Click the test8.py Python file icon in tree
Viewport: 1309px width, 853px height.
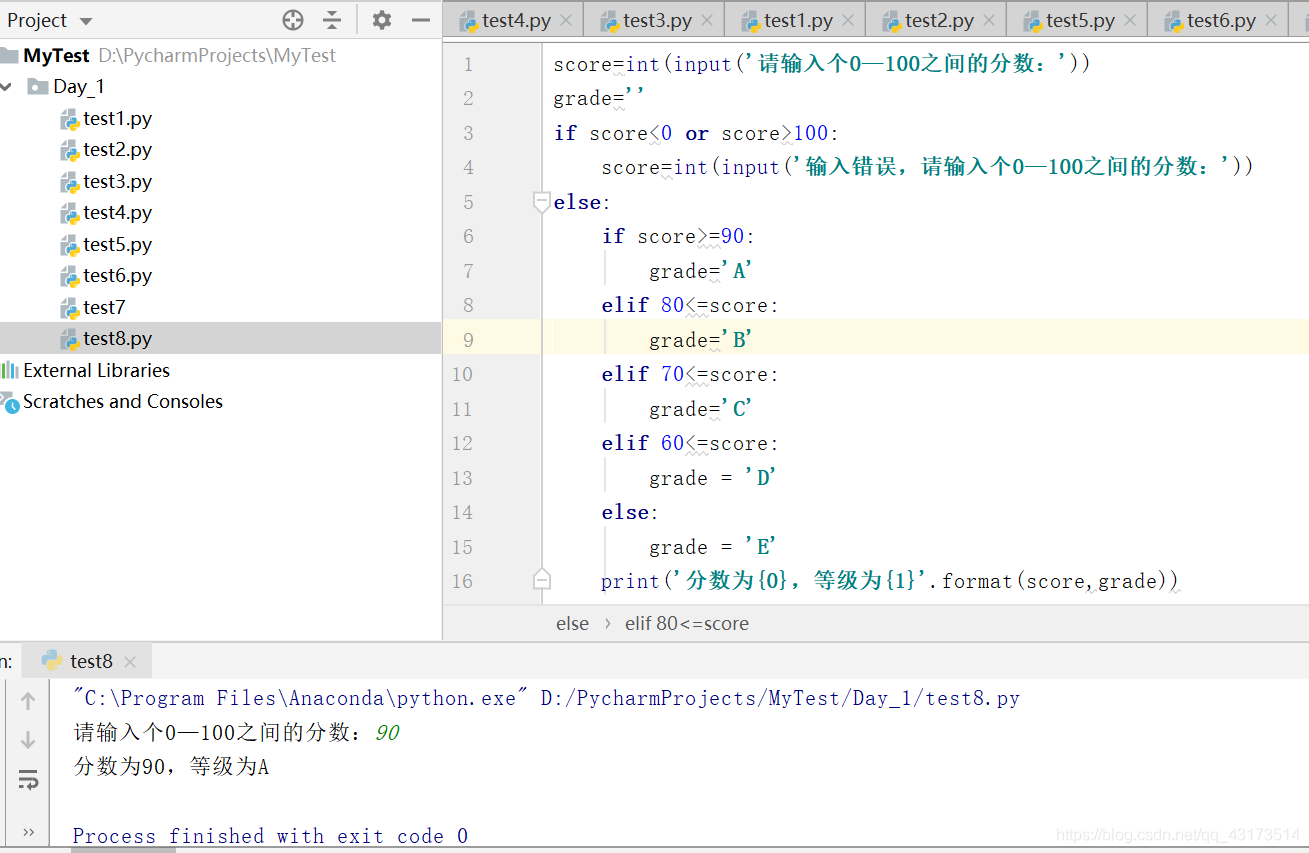tap(69, 339)
